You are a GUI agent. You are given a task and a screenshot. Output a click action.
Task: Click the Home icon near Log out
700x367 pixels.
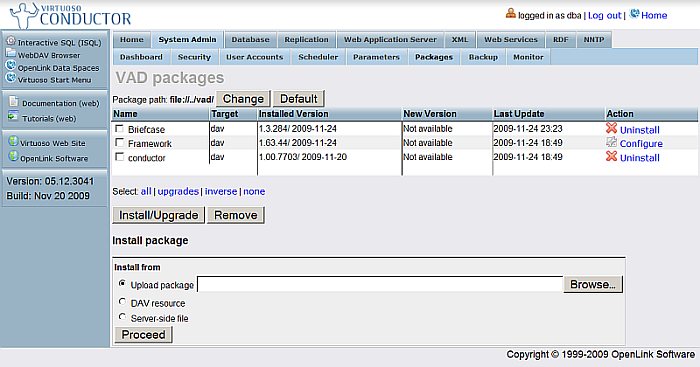tap(634, 14)
